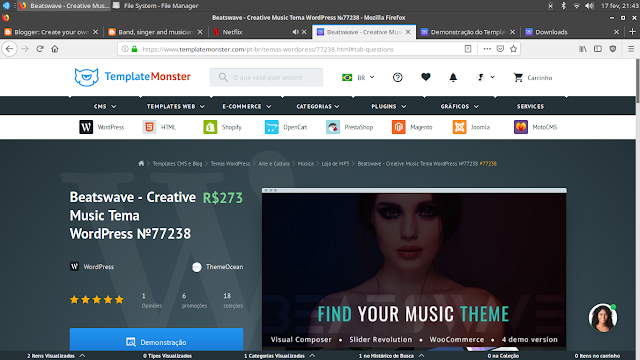Reload the page in Firefox

pyautogui.click(x=40, y=49)
